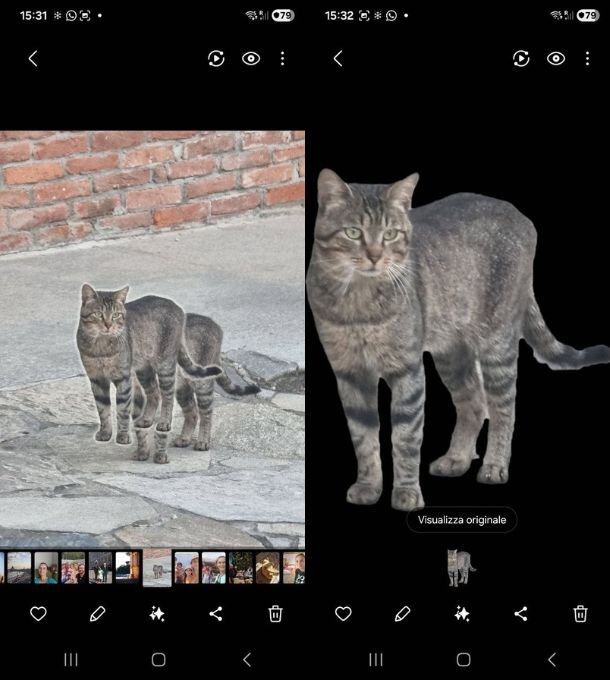This screenshot has width=610, height=680.
Task: Go back using the left screen's top arrow
Action: 33,59
